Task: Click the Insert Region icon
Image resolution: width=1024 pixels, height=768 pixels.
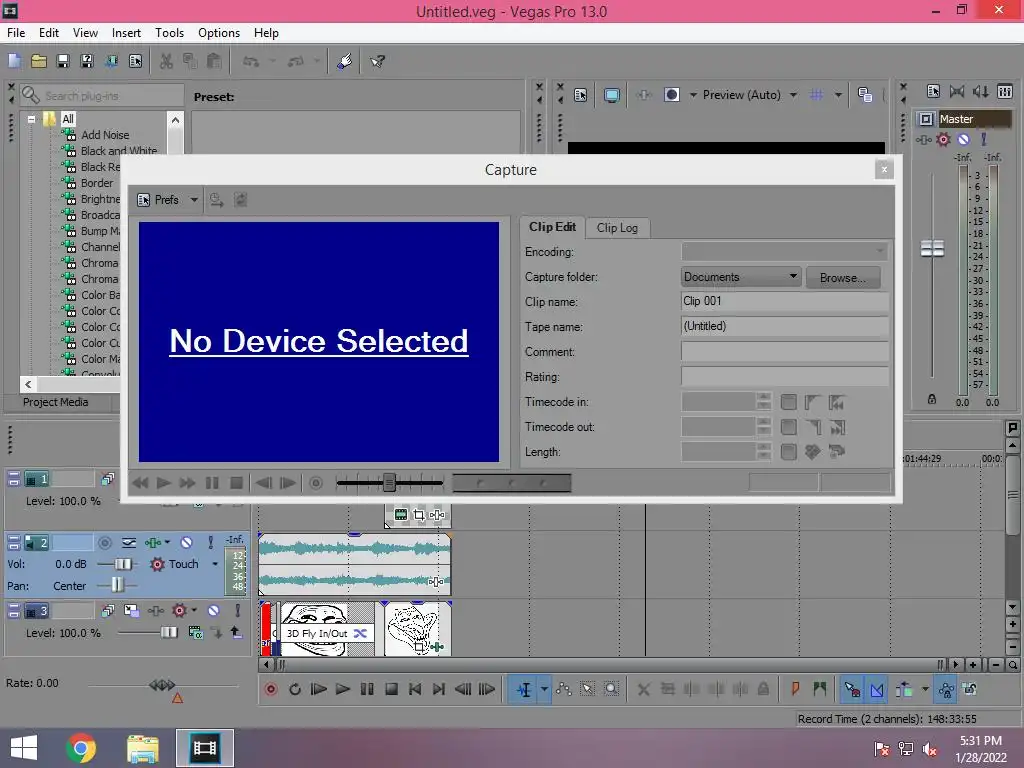Action: pos(820,689)
